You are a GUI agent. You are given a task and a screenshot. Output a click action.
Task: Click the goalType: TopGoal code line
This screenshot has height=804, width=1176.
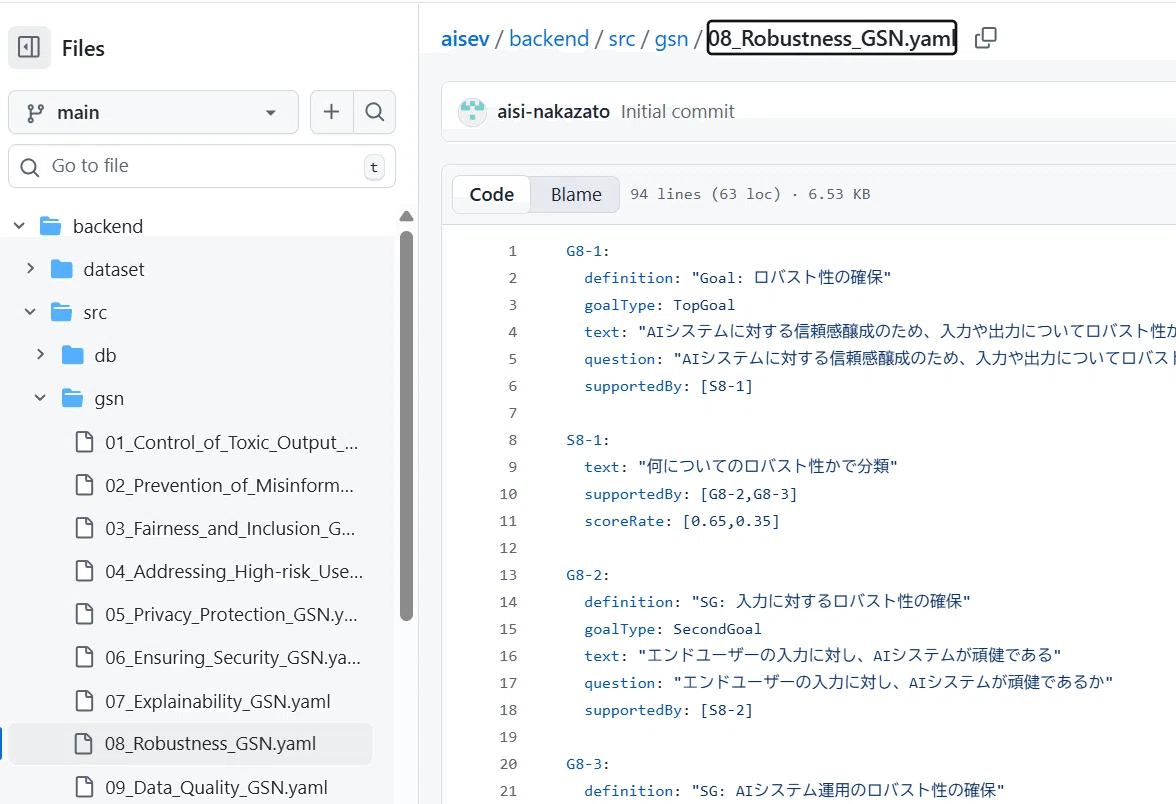point(659,305)
